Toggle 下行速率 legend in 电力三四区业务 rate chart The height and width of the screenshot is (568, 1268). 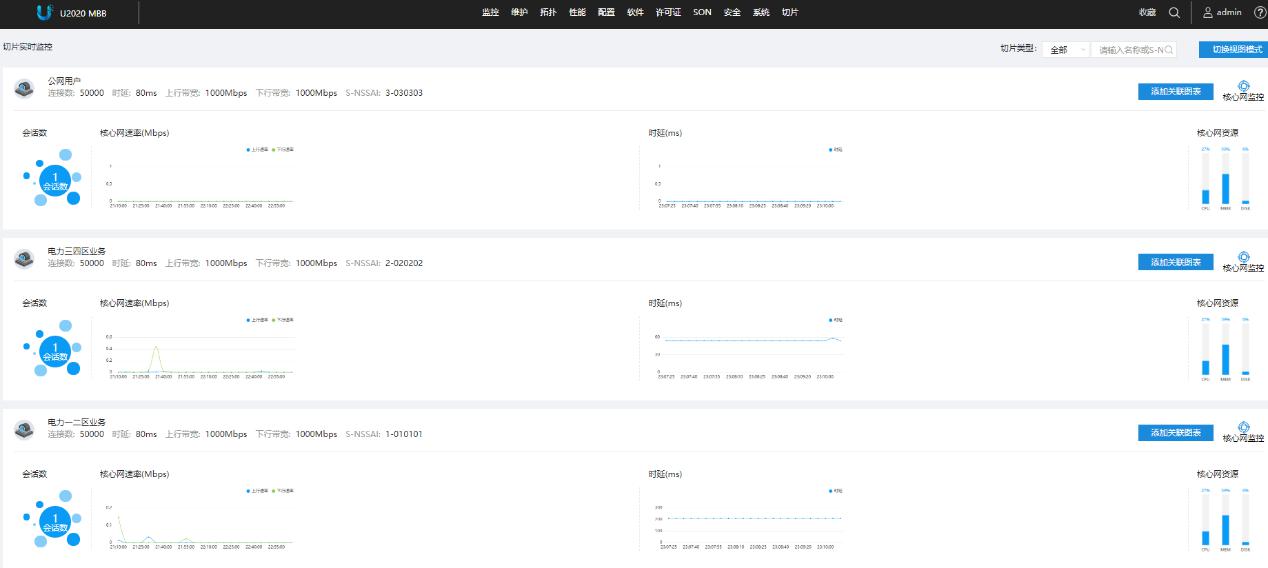(x=284, y=320)
